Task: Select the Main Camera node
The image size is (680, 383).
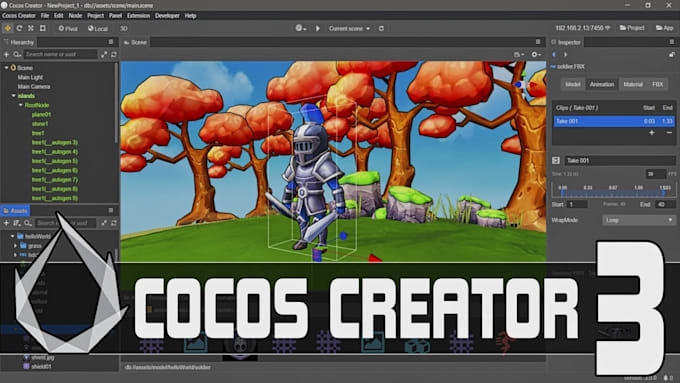Action: (x=33, y=87)
